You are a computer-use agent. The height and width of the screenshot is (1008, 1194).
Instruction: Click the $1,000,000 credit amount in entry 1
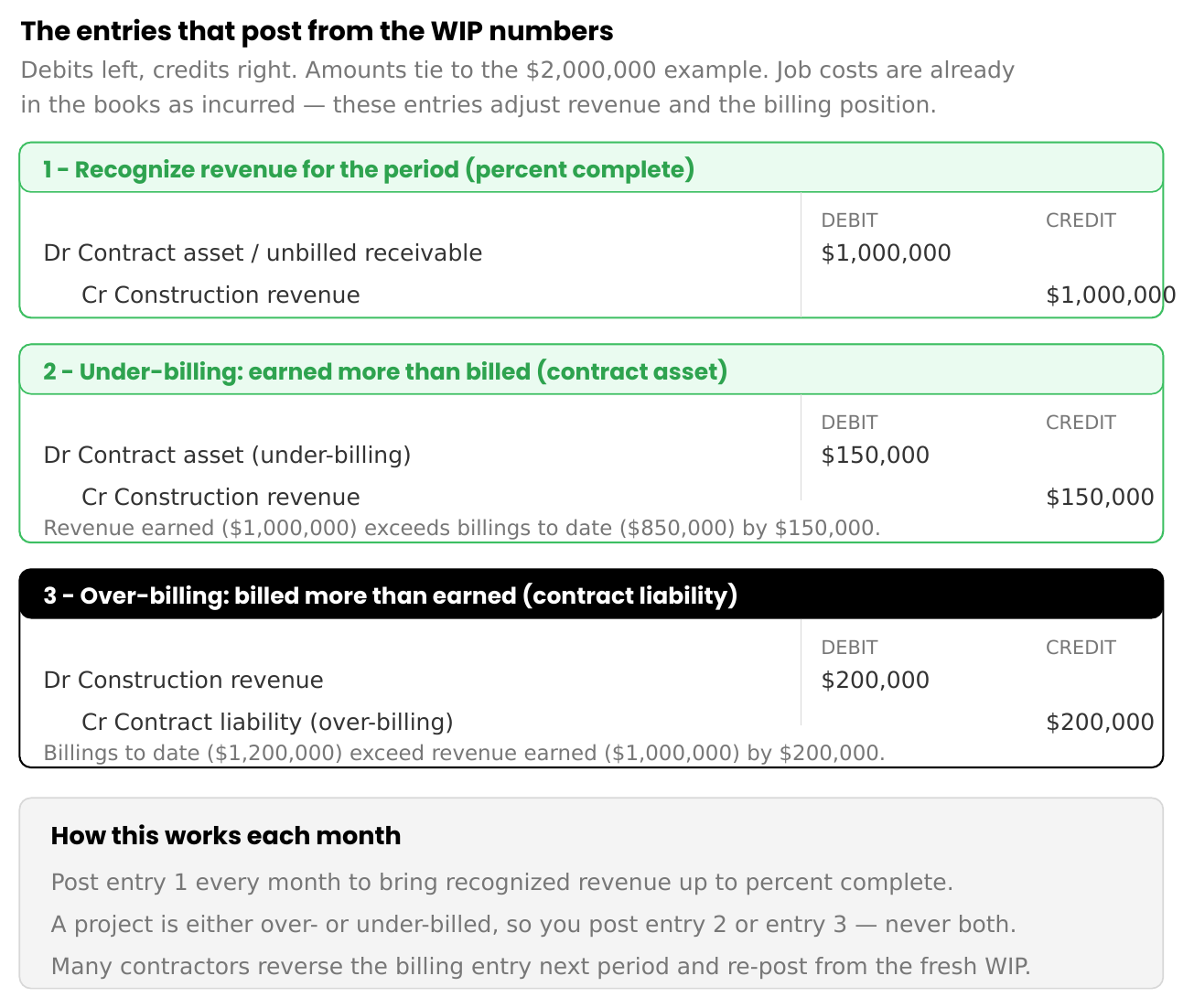[x=1111, y=295]
